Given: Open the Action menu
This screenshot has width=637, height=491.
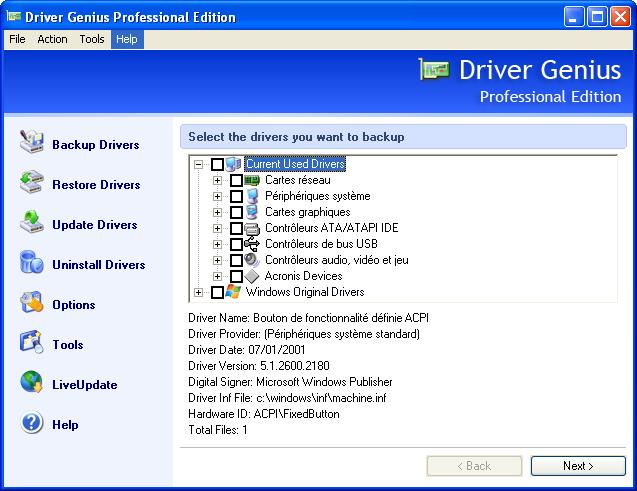Looking at the screenshot, I should (52, 39).
